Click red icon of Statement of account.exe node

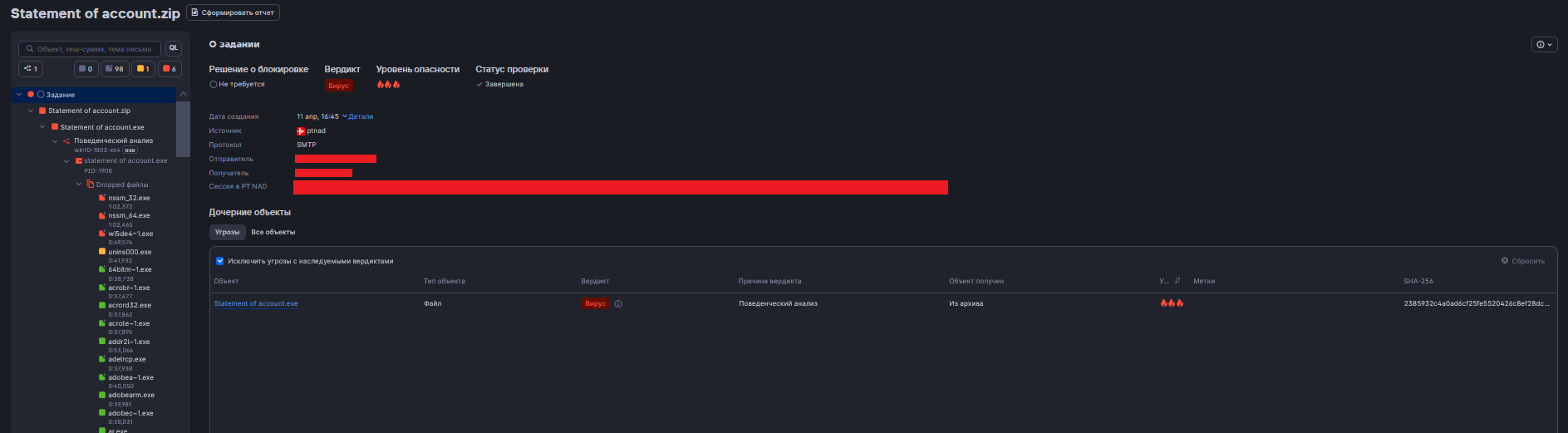pos(55,127)
